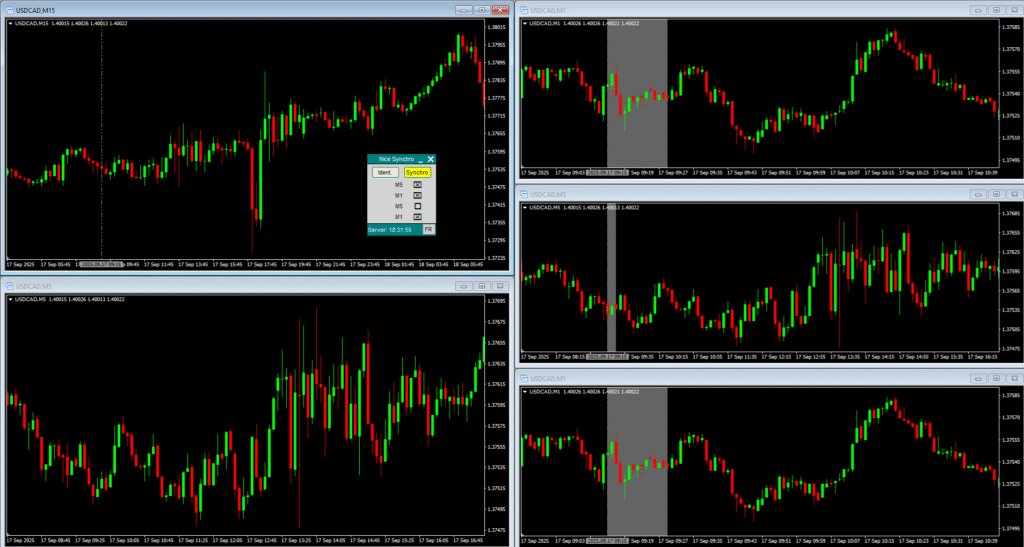Expand the triangle beside USDCAD,M15 chart label
Image resolution: width=1024 pixels, height=547 pixels.
10,23
